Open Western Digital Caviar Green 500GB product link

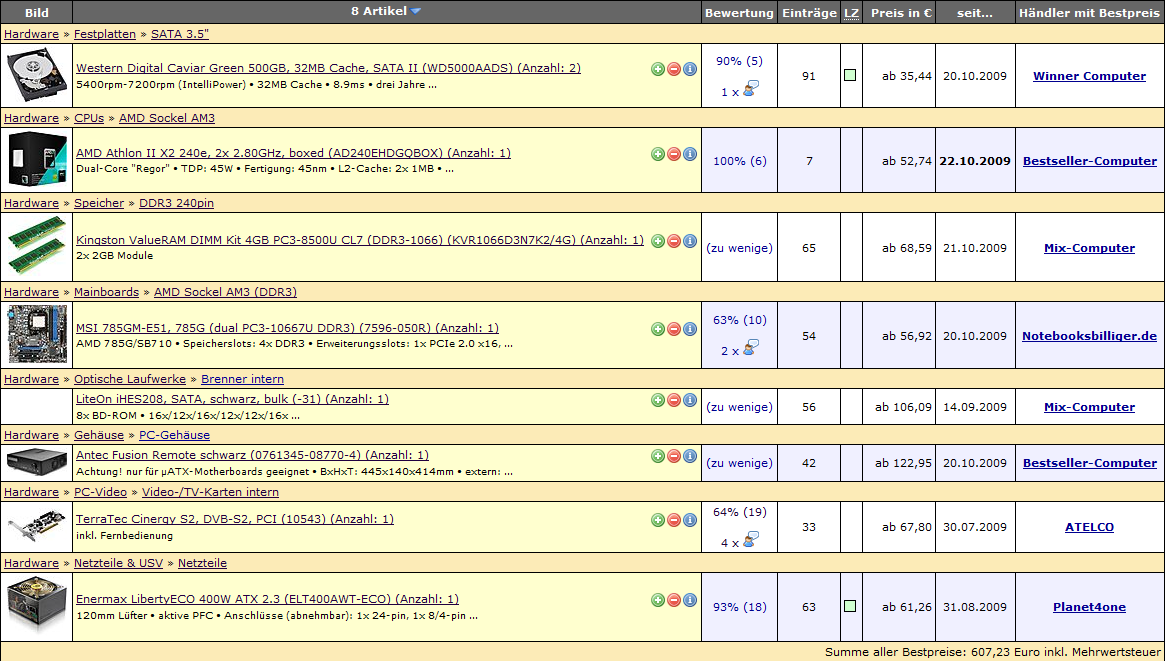pyautogui.click(x=328, y=68)
